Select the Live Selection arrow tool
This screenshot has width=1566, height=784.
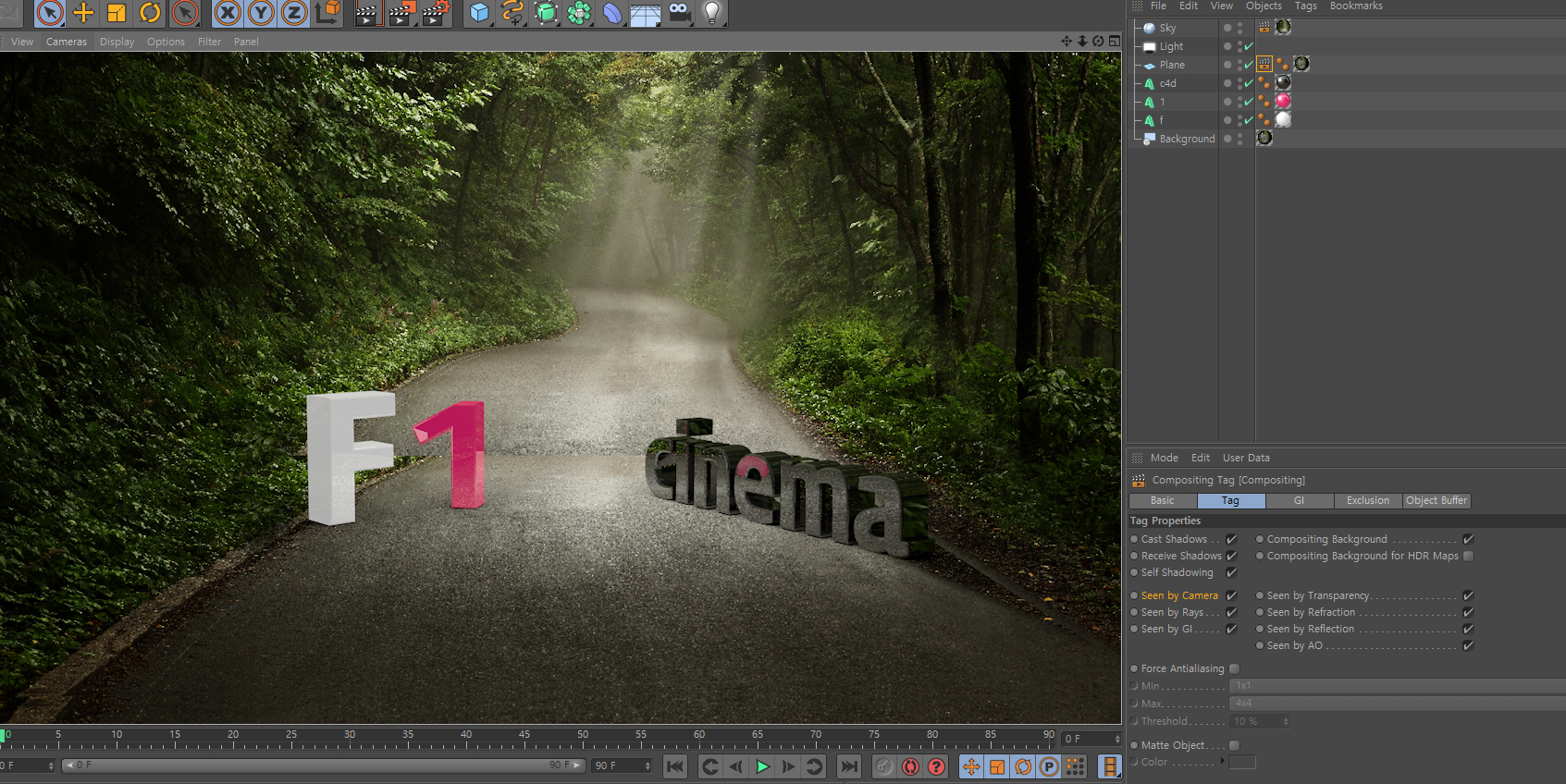[50, 13]
